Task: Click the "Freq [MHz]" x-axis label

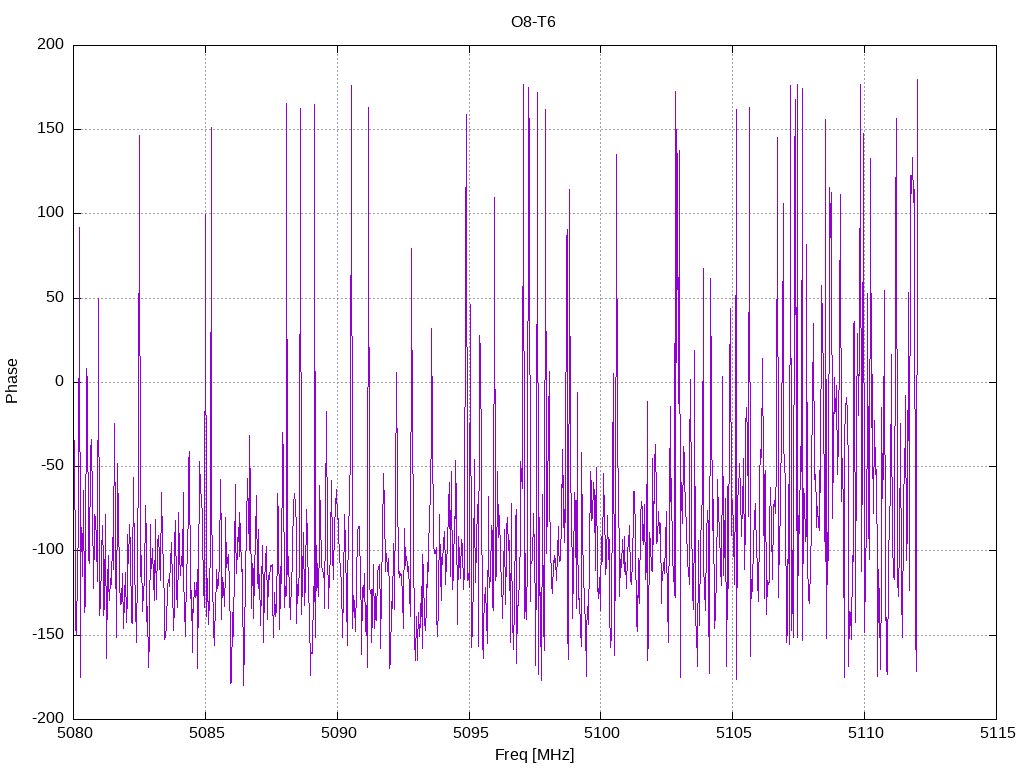Action: (534, 755)
